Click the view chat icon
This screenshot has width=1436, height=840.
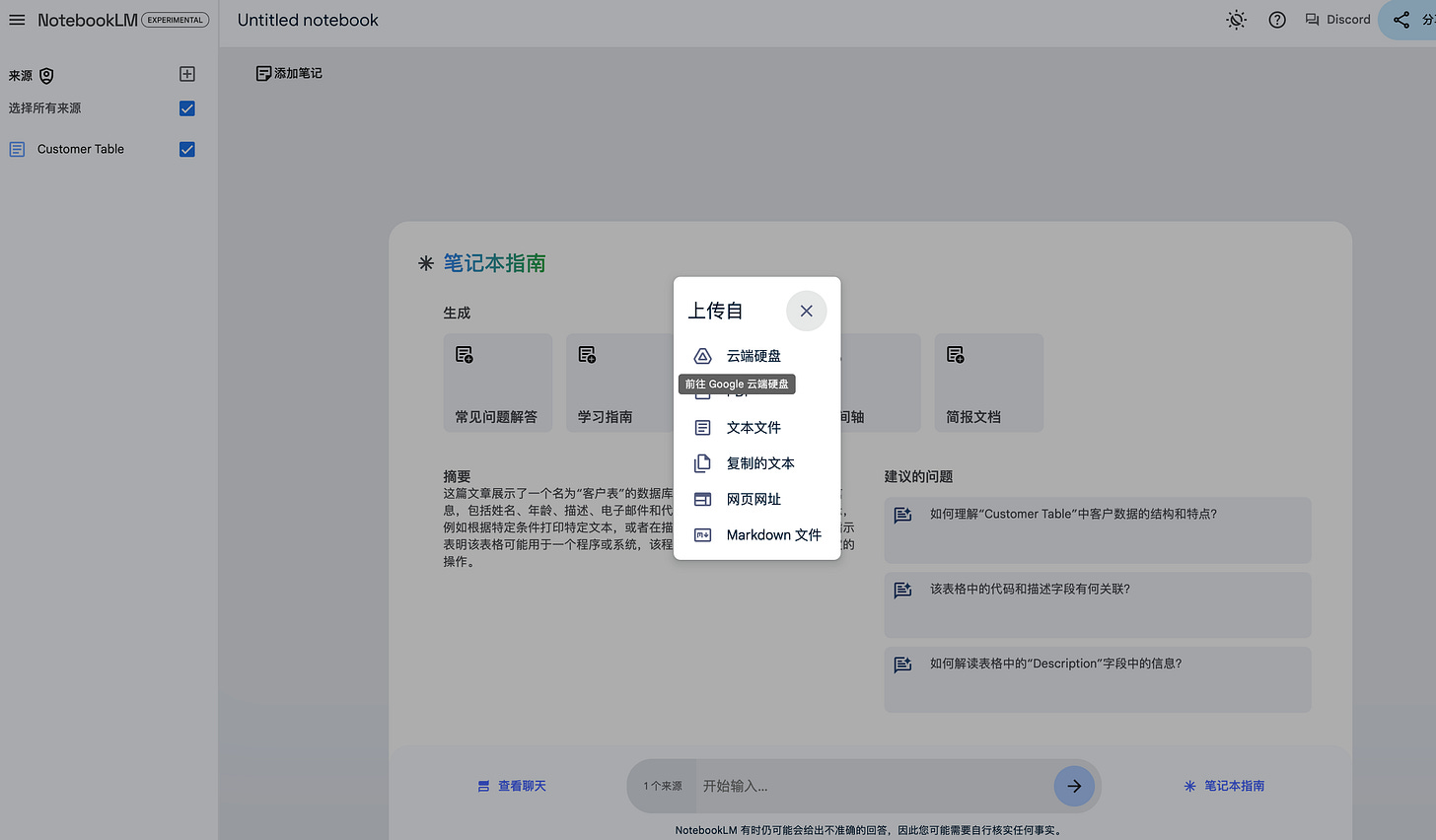pos(483,786)
